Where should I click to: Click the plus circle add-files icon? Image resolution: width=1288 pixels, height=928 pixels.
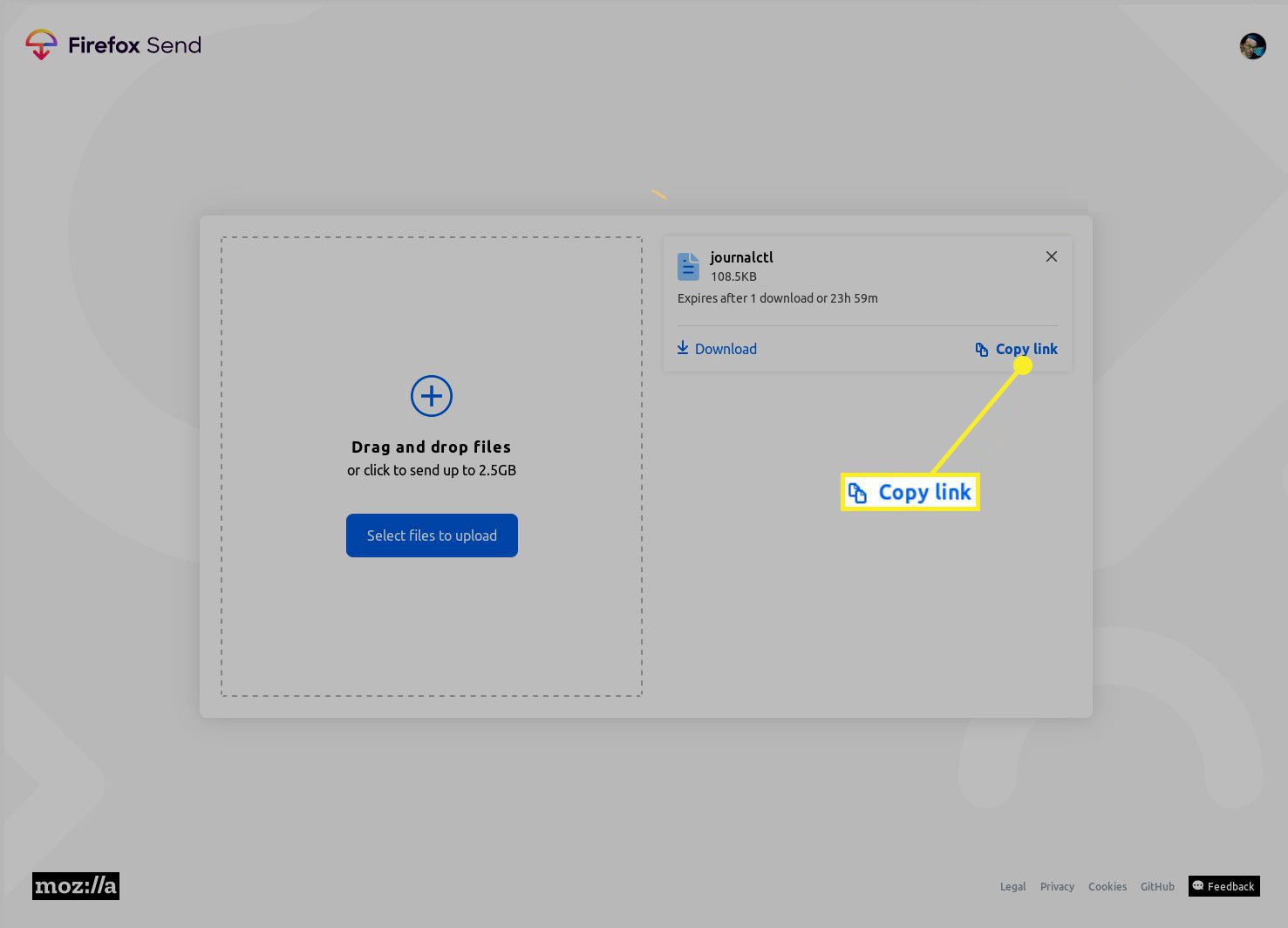(x=432, y=396)
